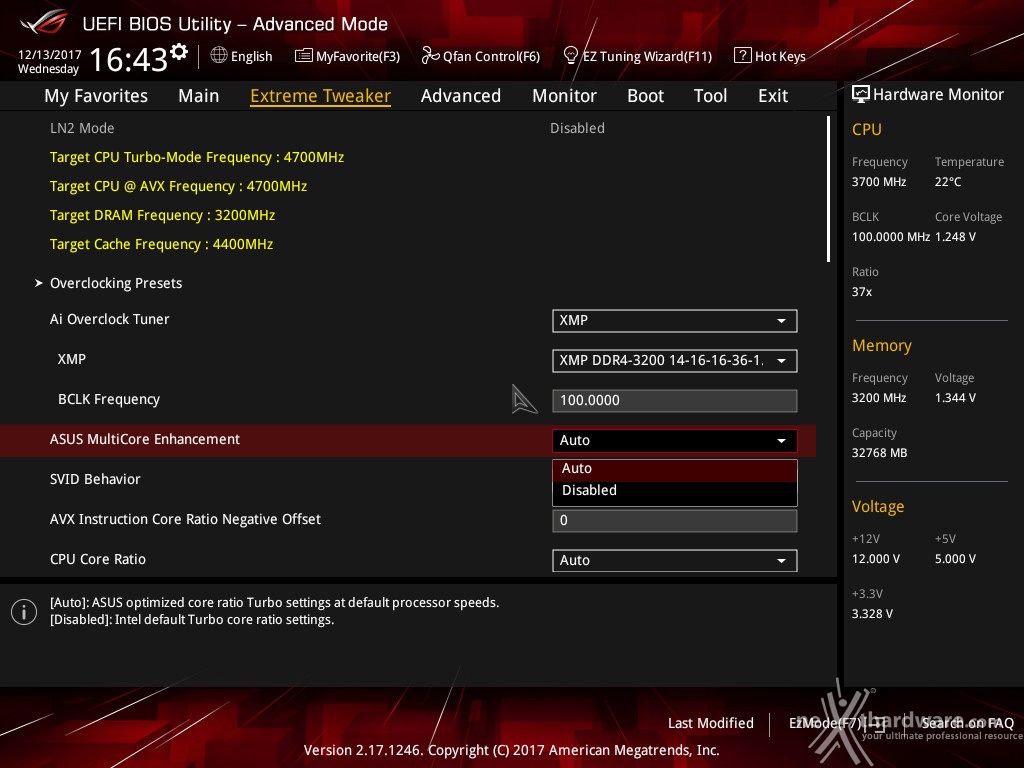This screenshot has width=1024, height=768.
Task: Open date and time settings gear
Action: pyautogui.click(x=179, y=52)
